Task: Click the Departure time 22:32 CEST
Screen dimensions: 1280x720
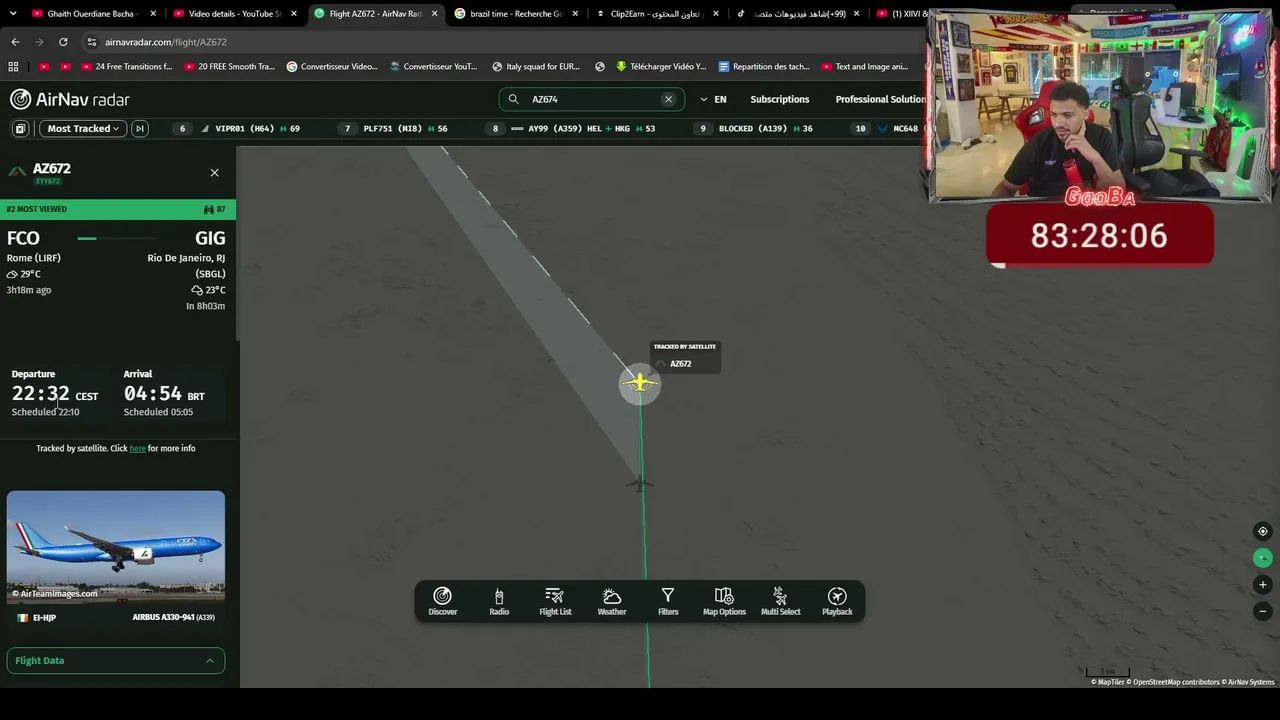Action: (55, 394)
